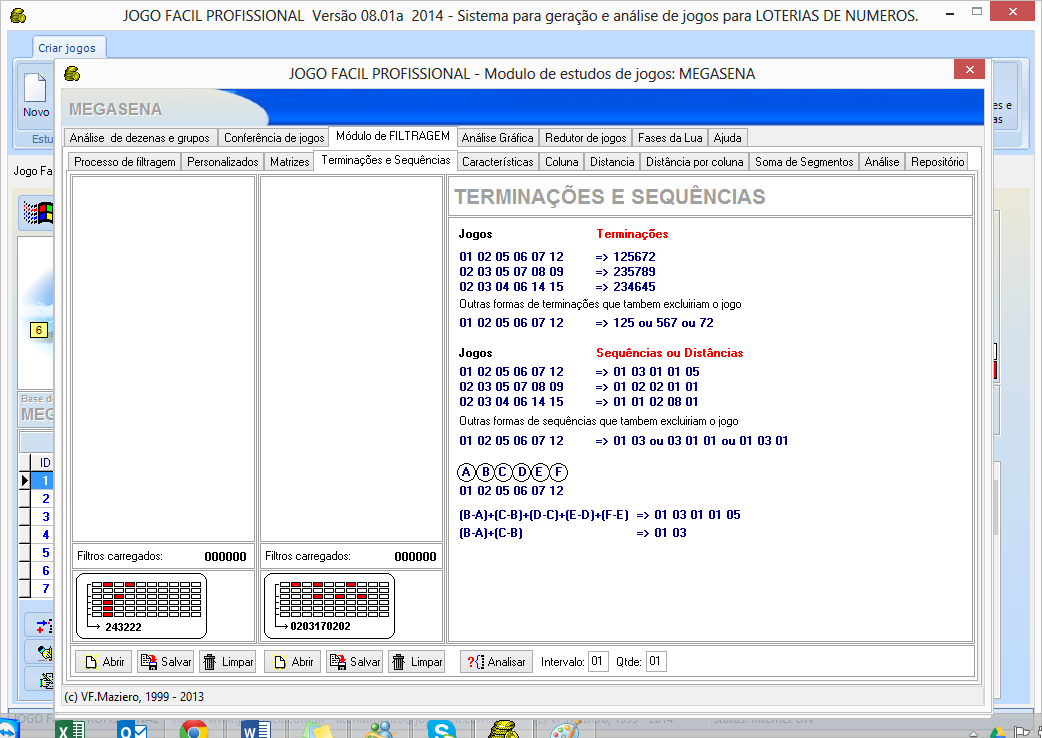
Task: Click the 0203170202 sequence pattern diagram
Action: tap(328, 605)
